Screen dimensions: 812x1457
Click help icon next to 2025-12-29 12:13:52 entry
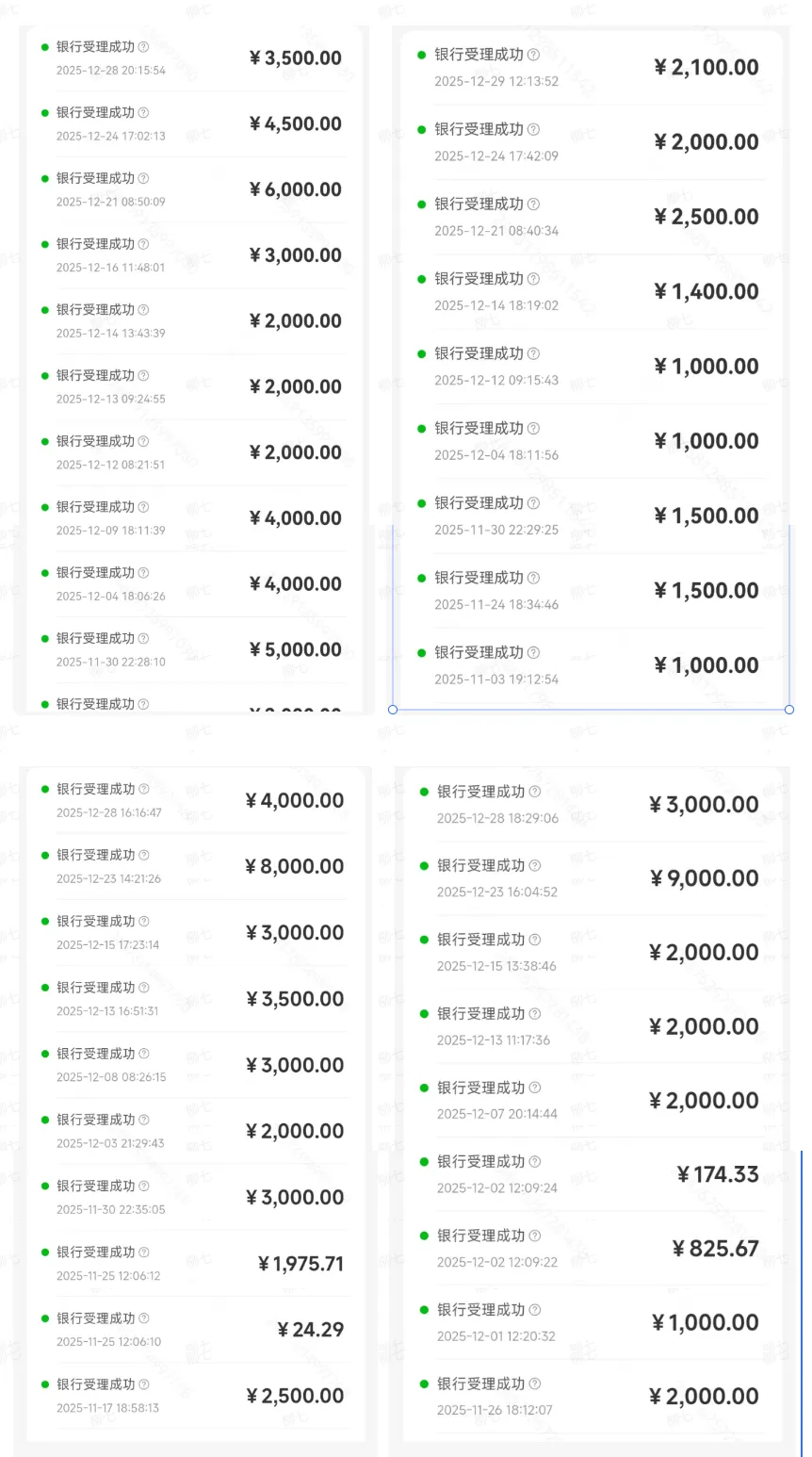[x=533, y=55]
